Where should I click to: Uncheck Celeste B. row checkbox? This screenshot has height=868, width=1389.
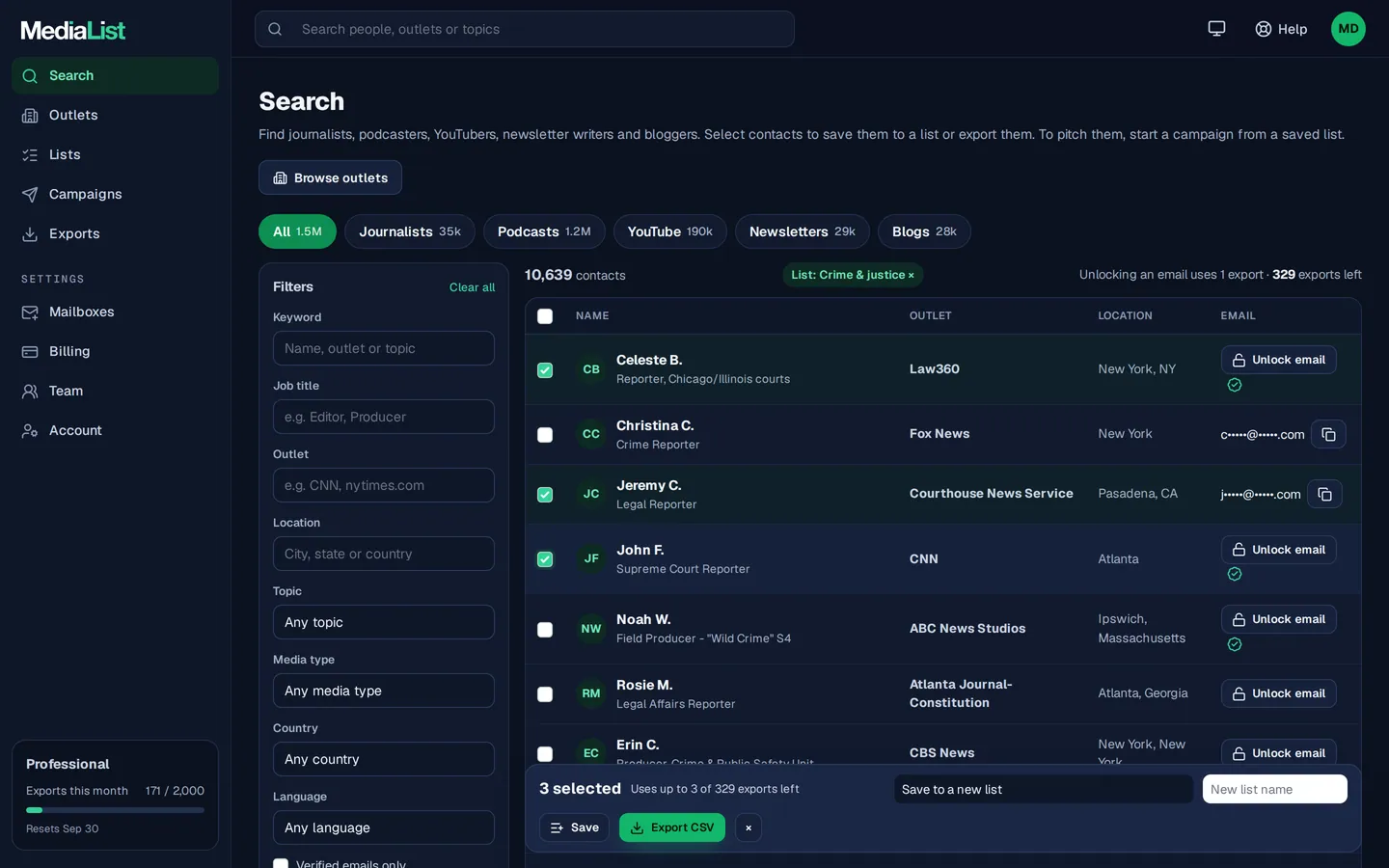[545, 370]
